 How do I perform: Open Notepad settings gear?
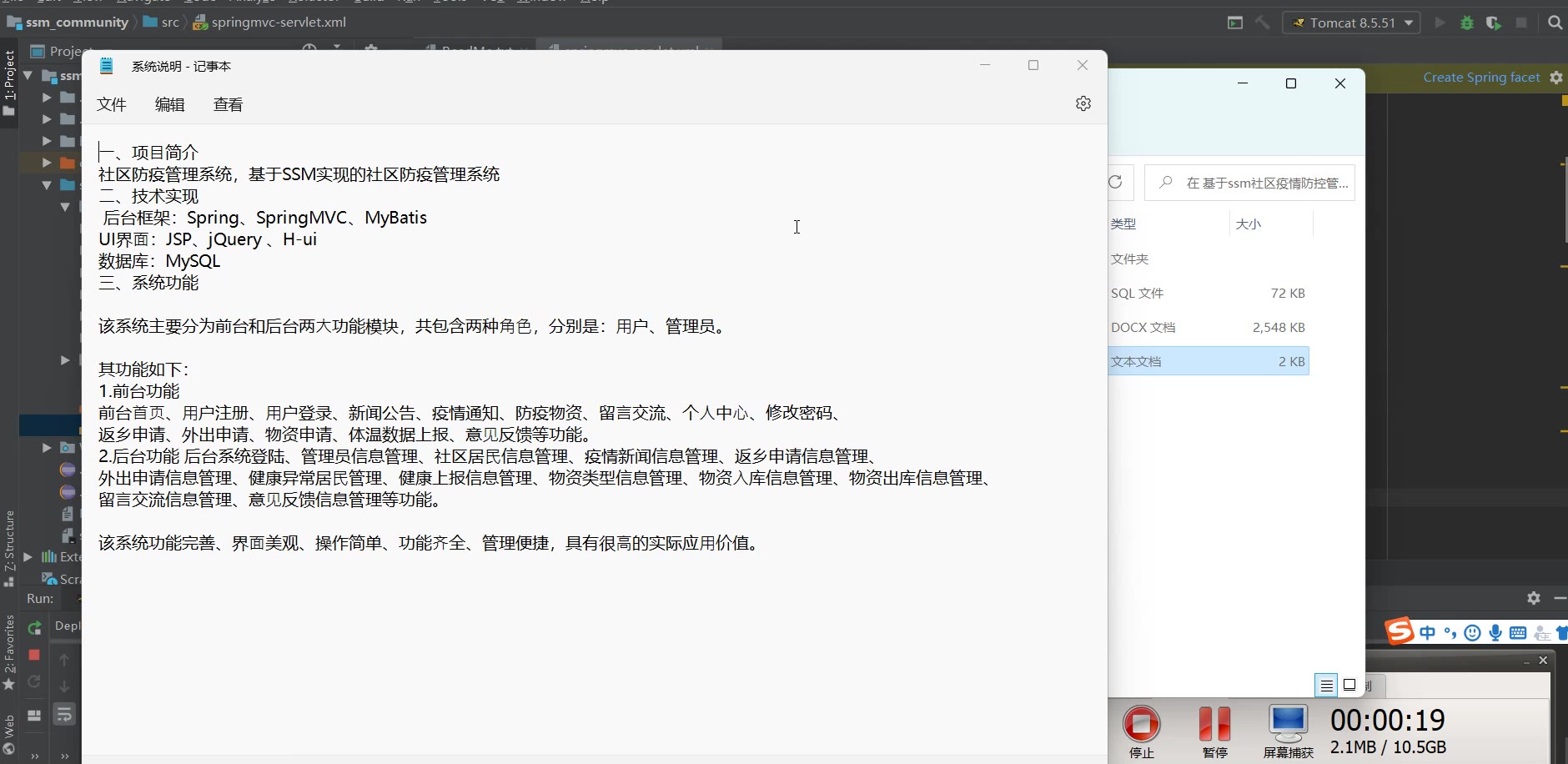1083,103
